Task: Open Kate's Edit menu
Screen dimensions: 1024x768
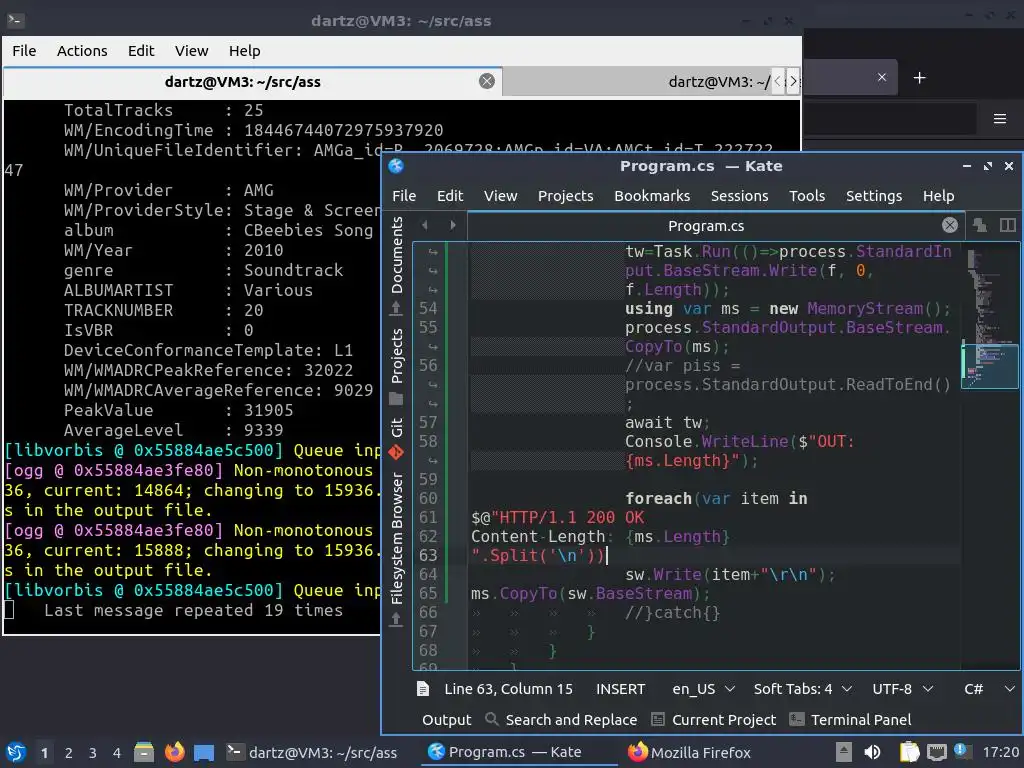Action: pos(450,196)
